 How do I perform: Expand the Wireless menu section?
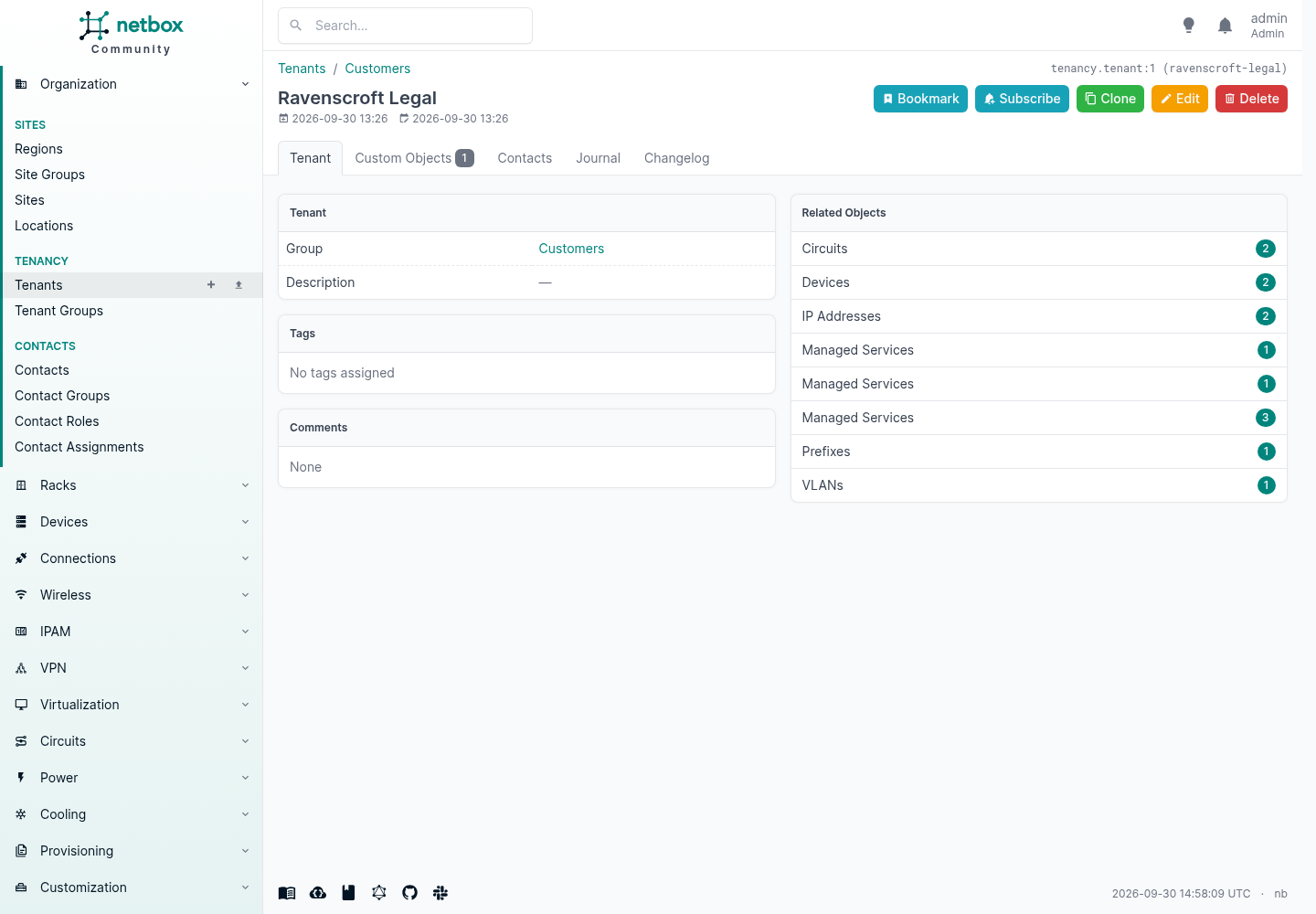coord(131,595)
